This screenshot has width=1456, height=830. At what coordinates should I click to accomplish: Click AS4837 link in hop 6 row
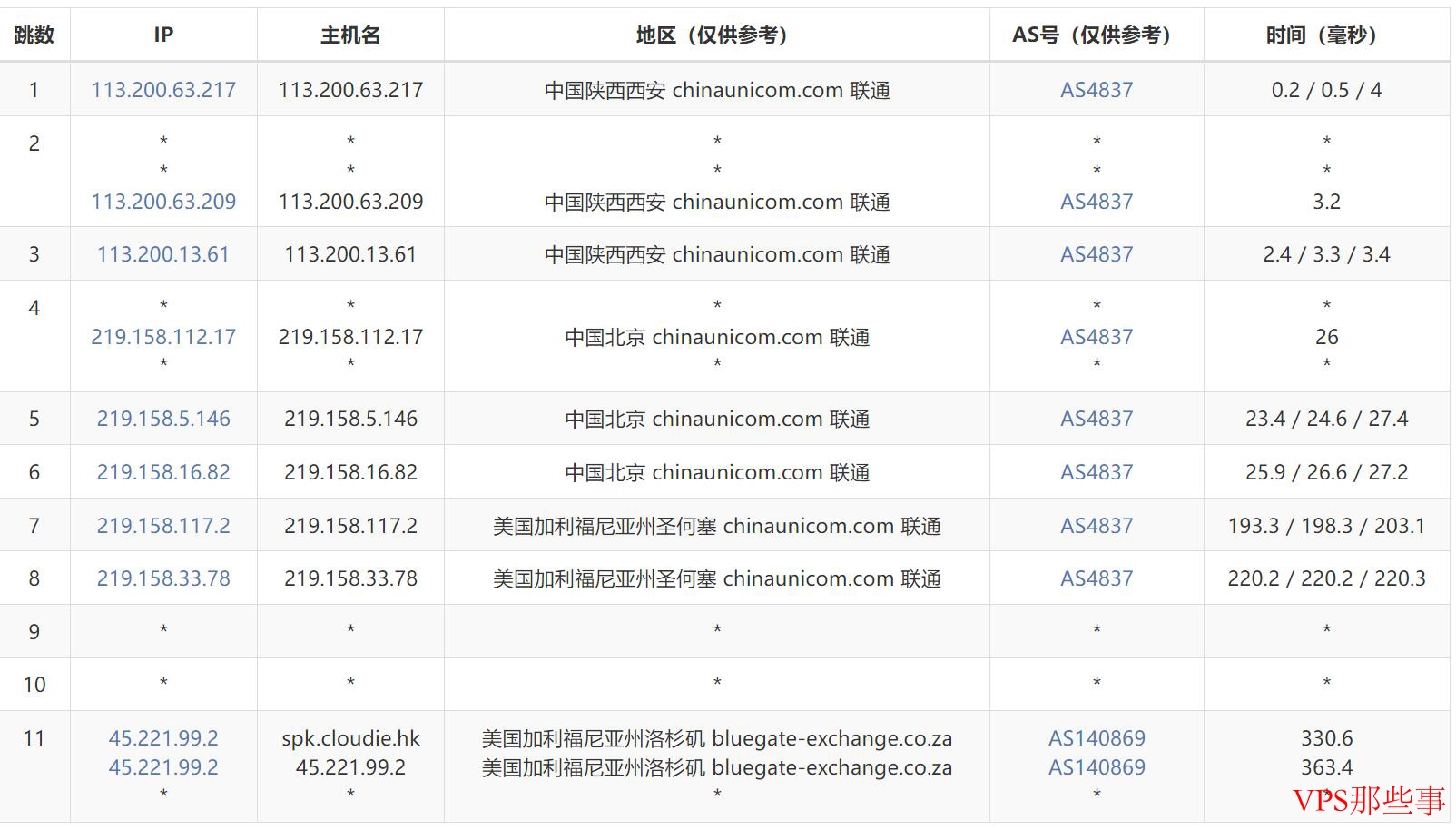click(1097, 472)
